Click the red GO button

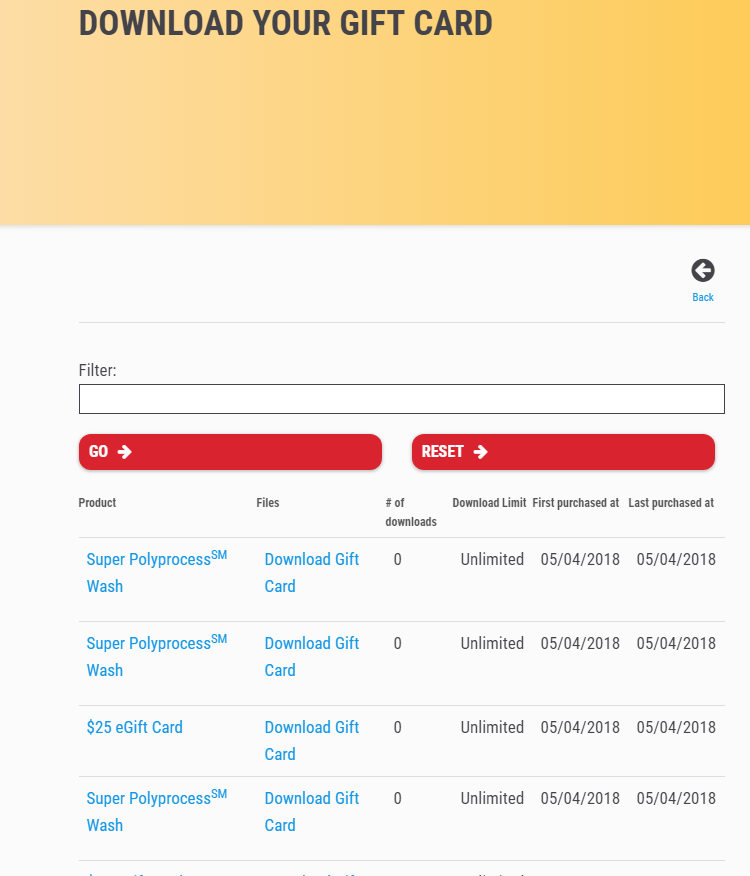(230, 451)
